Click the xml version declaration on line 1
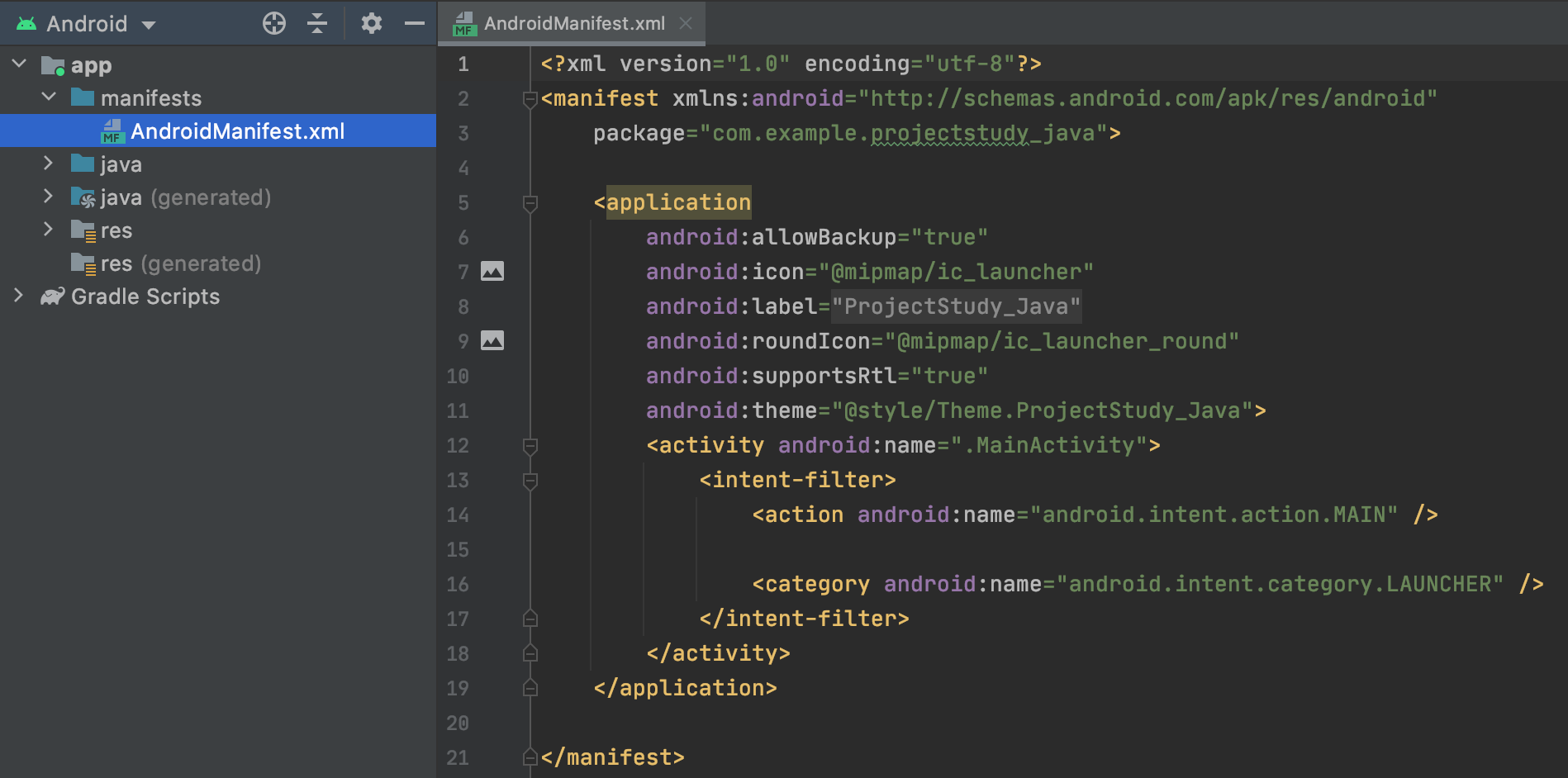 [x=791, y=64]
